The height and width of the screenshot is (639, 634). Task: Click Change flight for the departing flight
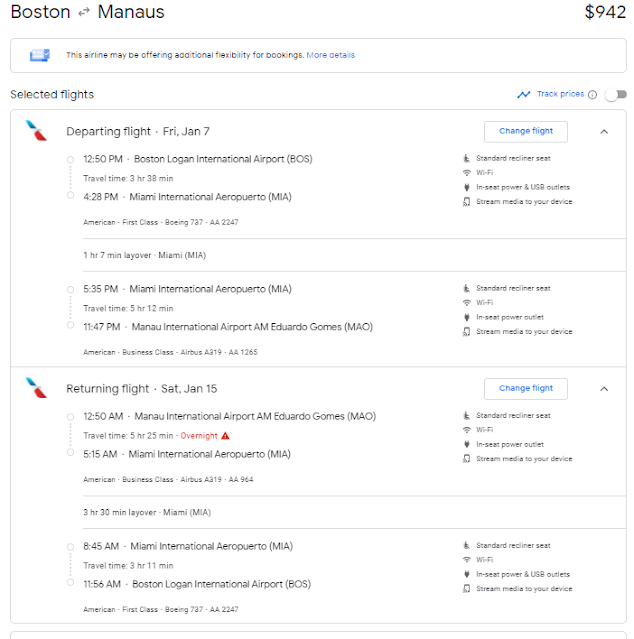pos(526,131)
